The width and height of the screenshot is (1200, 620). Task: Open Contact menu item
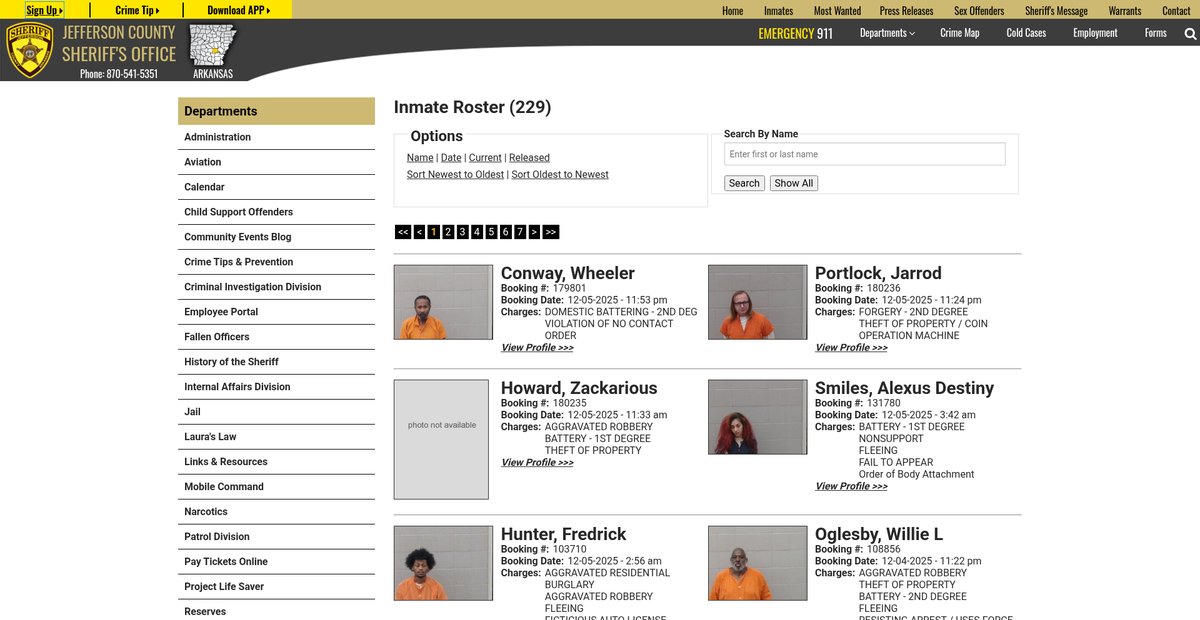1176,11
